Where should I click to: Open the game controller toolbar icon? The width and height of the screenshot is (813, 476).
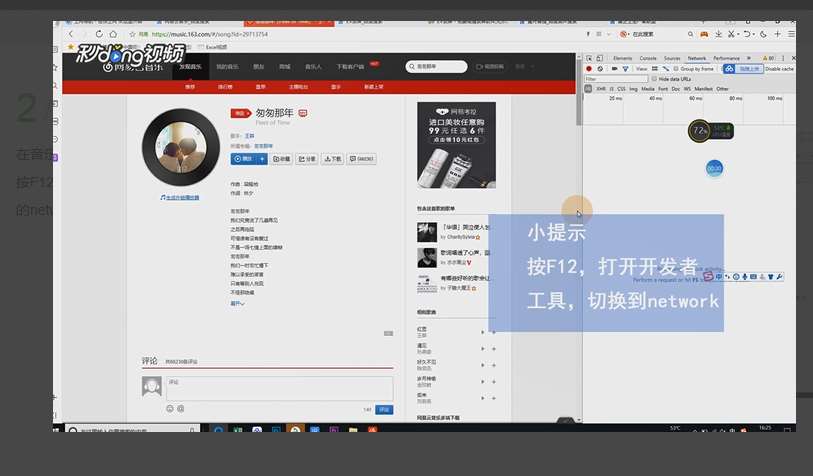[x=704, y=34]
